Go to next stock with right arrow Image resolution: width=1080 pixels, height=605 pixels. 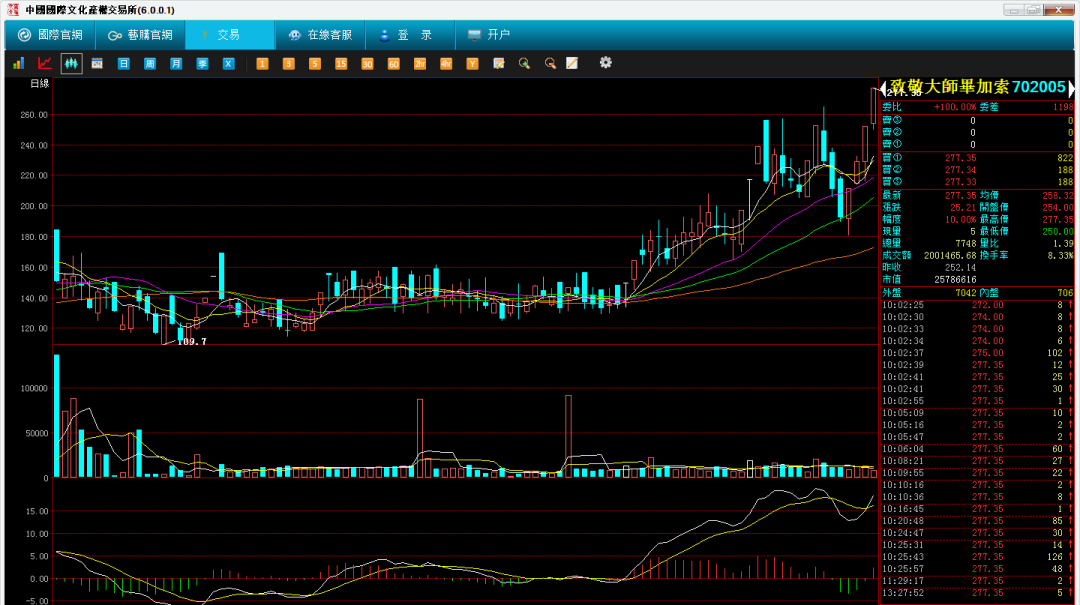pos(1071,88)
